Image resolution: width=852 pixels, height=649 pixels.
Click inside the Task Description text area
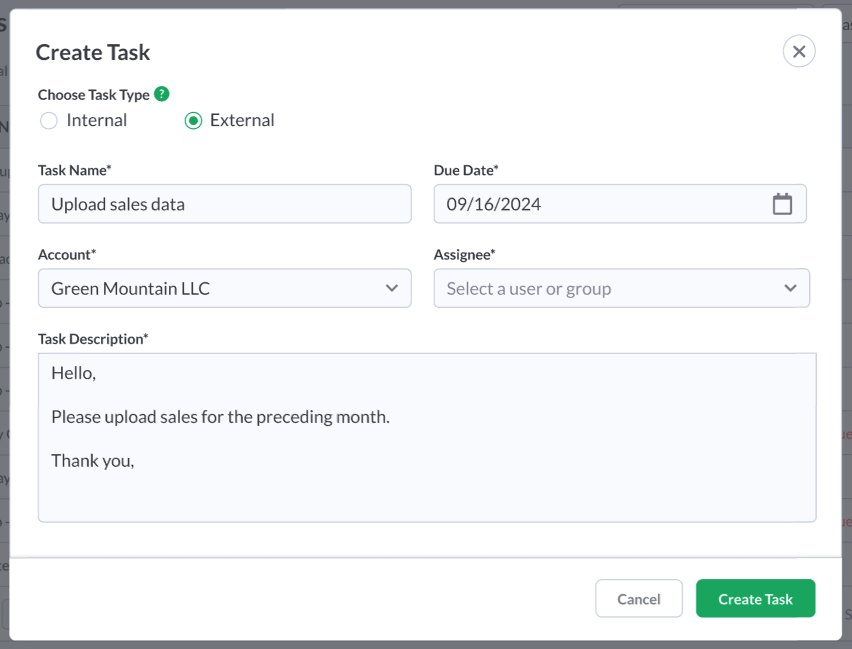(426, 435)
